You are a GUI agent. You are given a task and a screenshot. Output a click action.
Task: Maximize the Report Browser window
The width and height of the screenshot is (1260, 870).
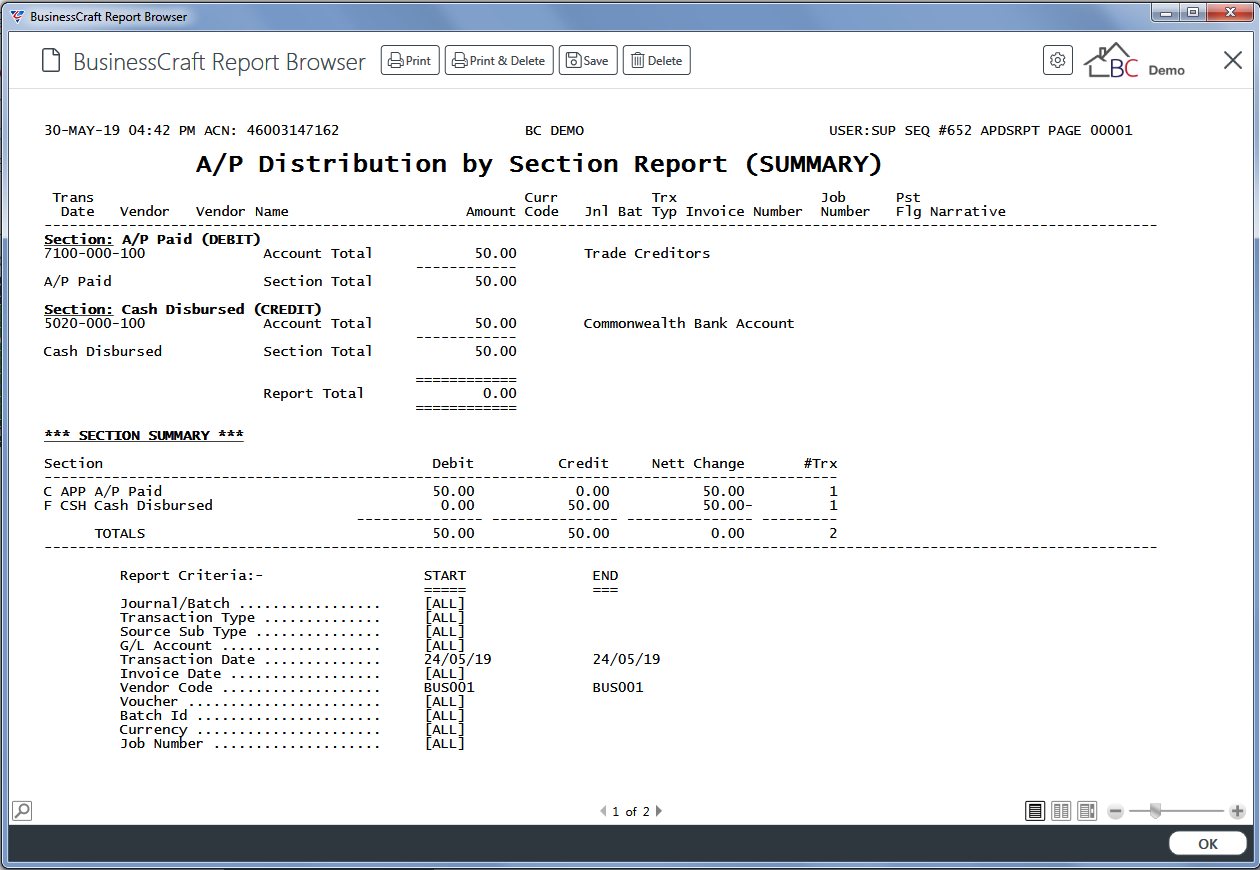[1193, 12]
